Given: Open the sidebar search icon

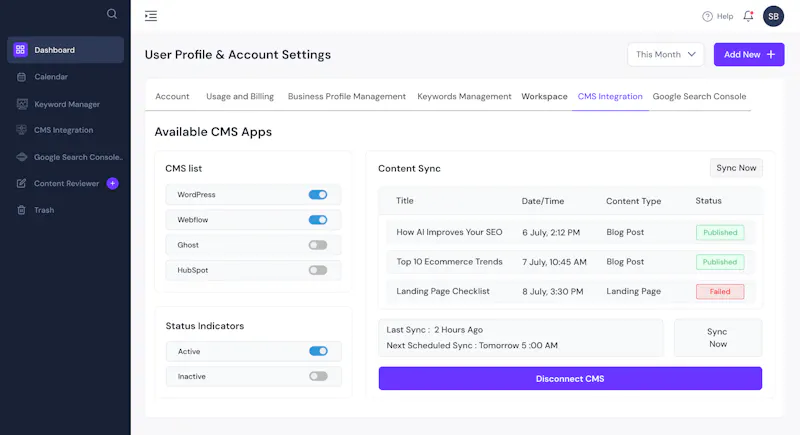Looking at the screenshot, I should tap(112, 14).
